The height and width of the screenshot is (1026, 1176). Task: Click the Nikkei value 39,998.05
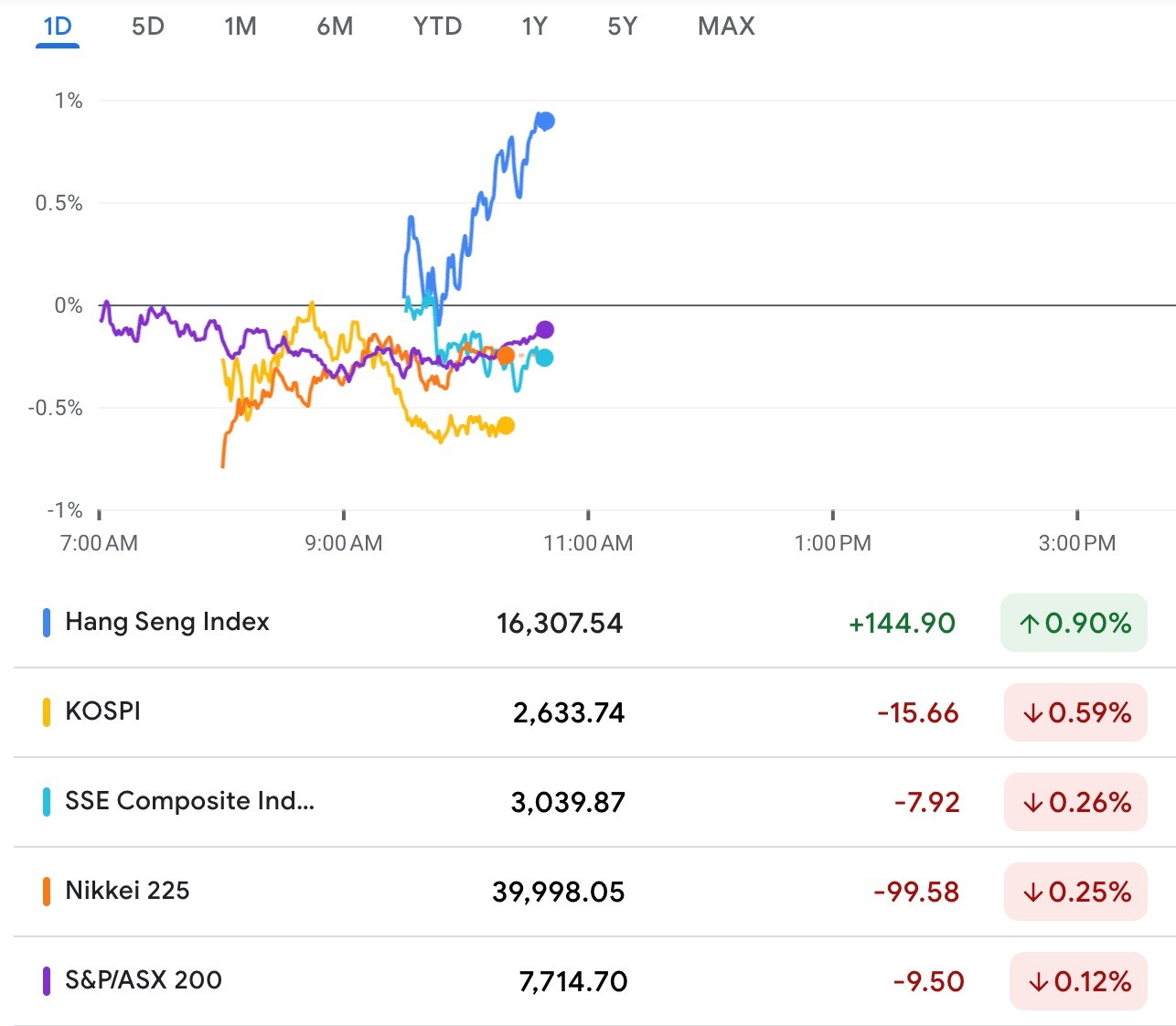click(x=559, y=892)
